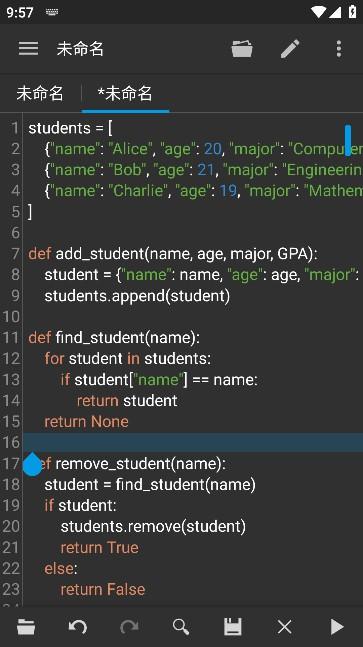Close the current file with X icon

point(285,627)
